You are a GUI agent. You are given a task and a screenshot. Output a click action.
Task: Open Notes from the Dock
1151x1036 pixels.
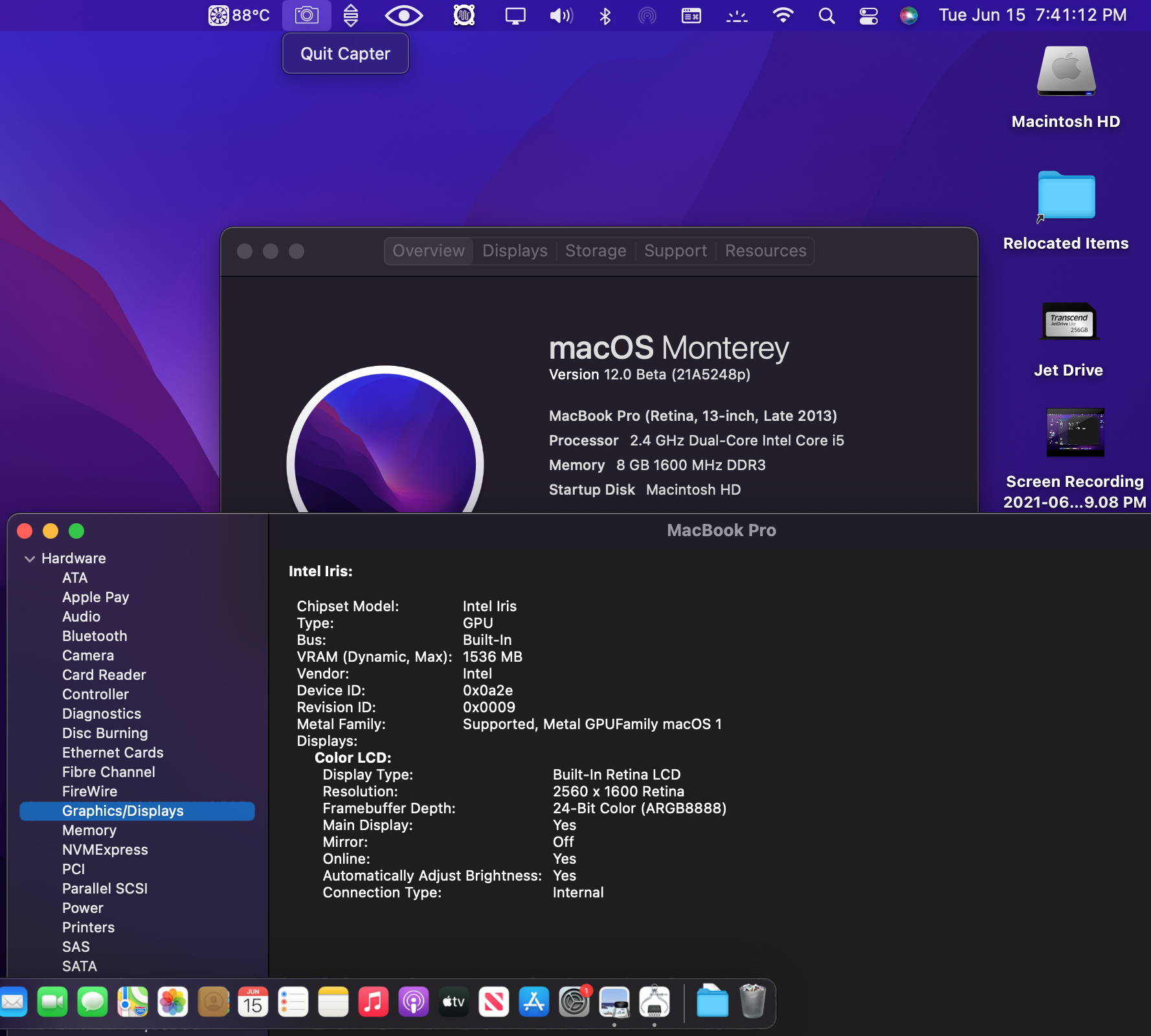[333, 1002]
